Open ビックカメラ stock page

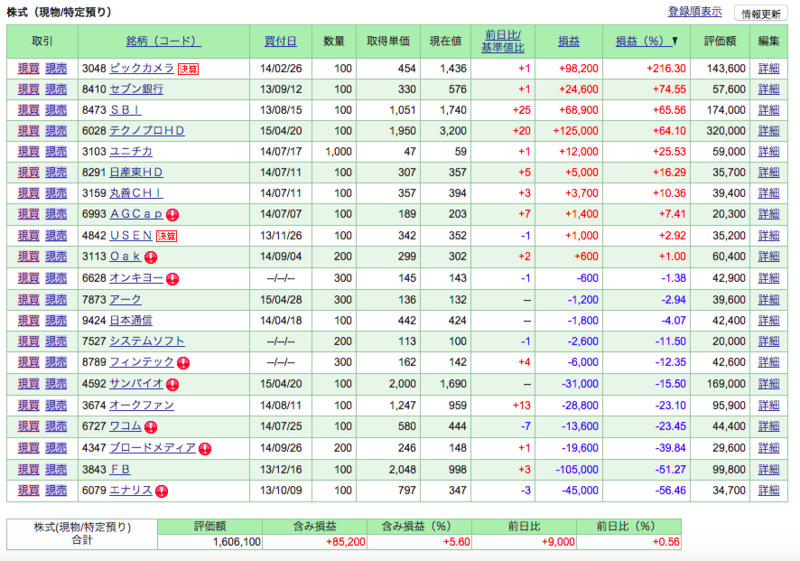(142, 68)
